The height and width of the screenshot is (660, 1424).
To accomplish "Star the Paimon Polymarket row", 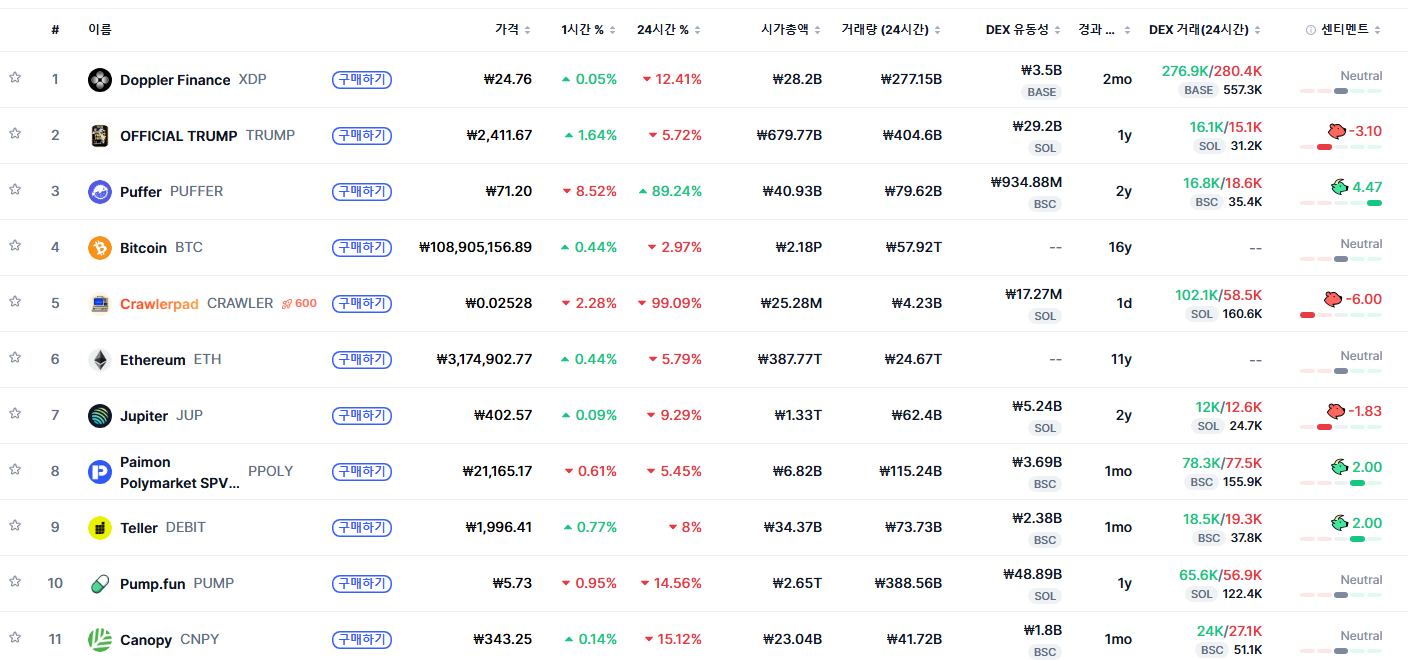I will 15,470.
